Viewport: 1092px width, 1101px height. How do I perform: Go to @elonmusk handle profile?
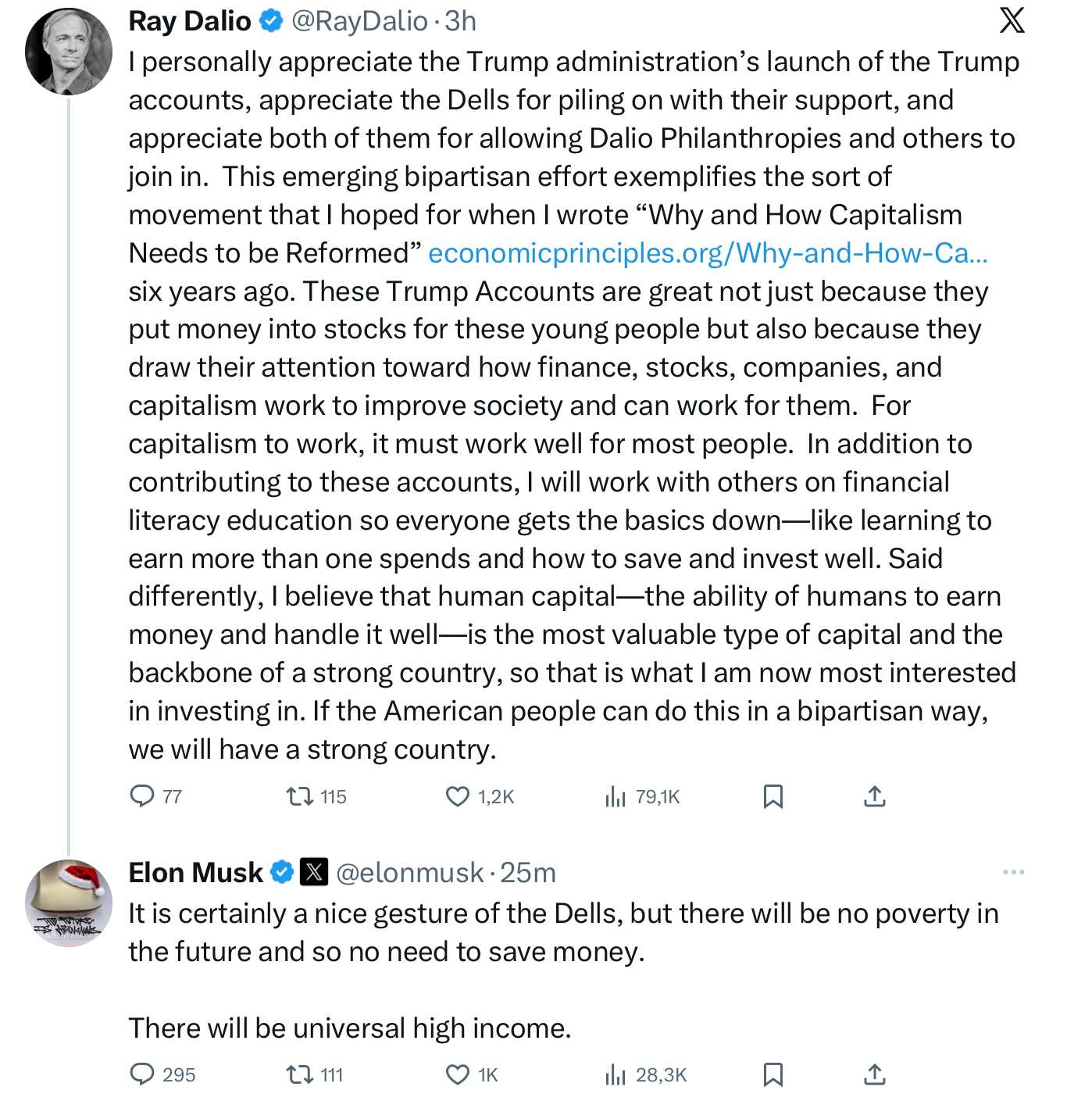point(409,873)
